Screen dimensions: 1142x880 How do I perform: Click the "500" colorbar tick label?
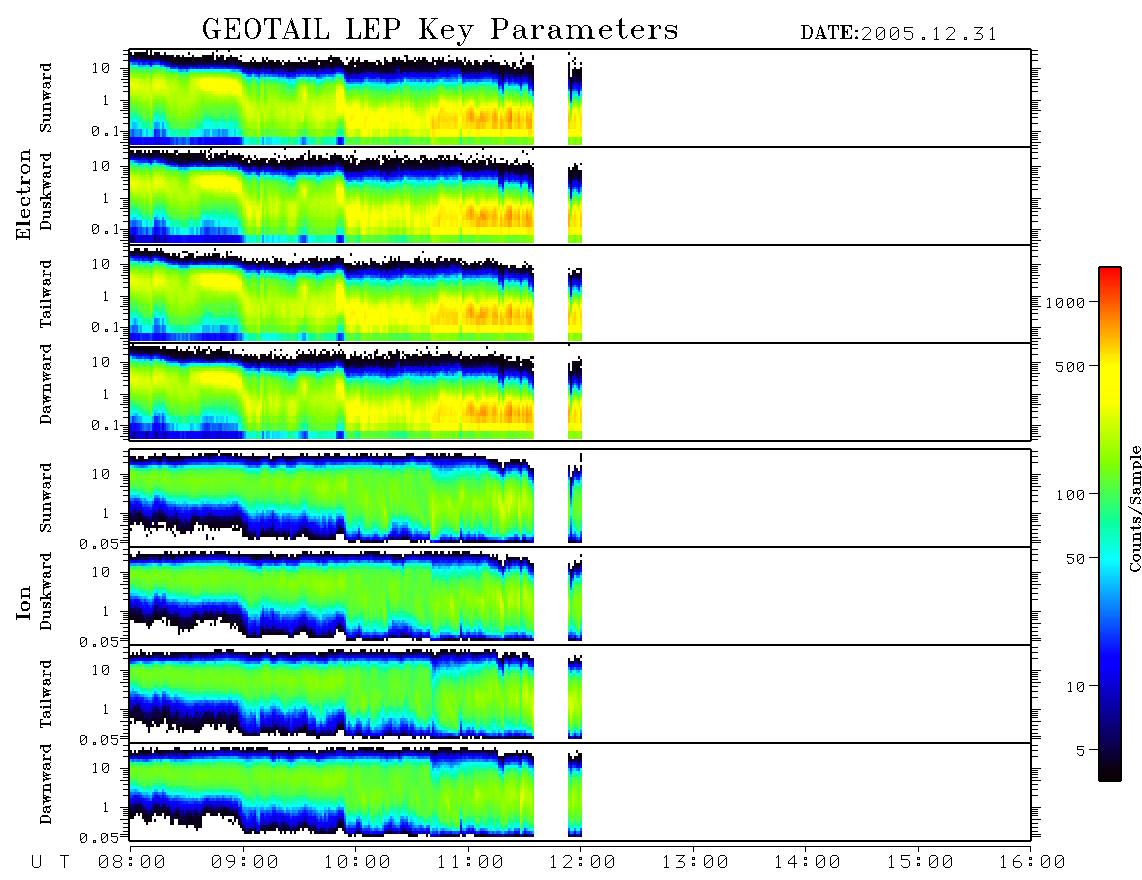1070,367
